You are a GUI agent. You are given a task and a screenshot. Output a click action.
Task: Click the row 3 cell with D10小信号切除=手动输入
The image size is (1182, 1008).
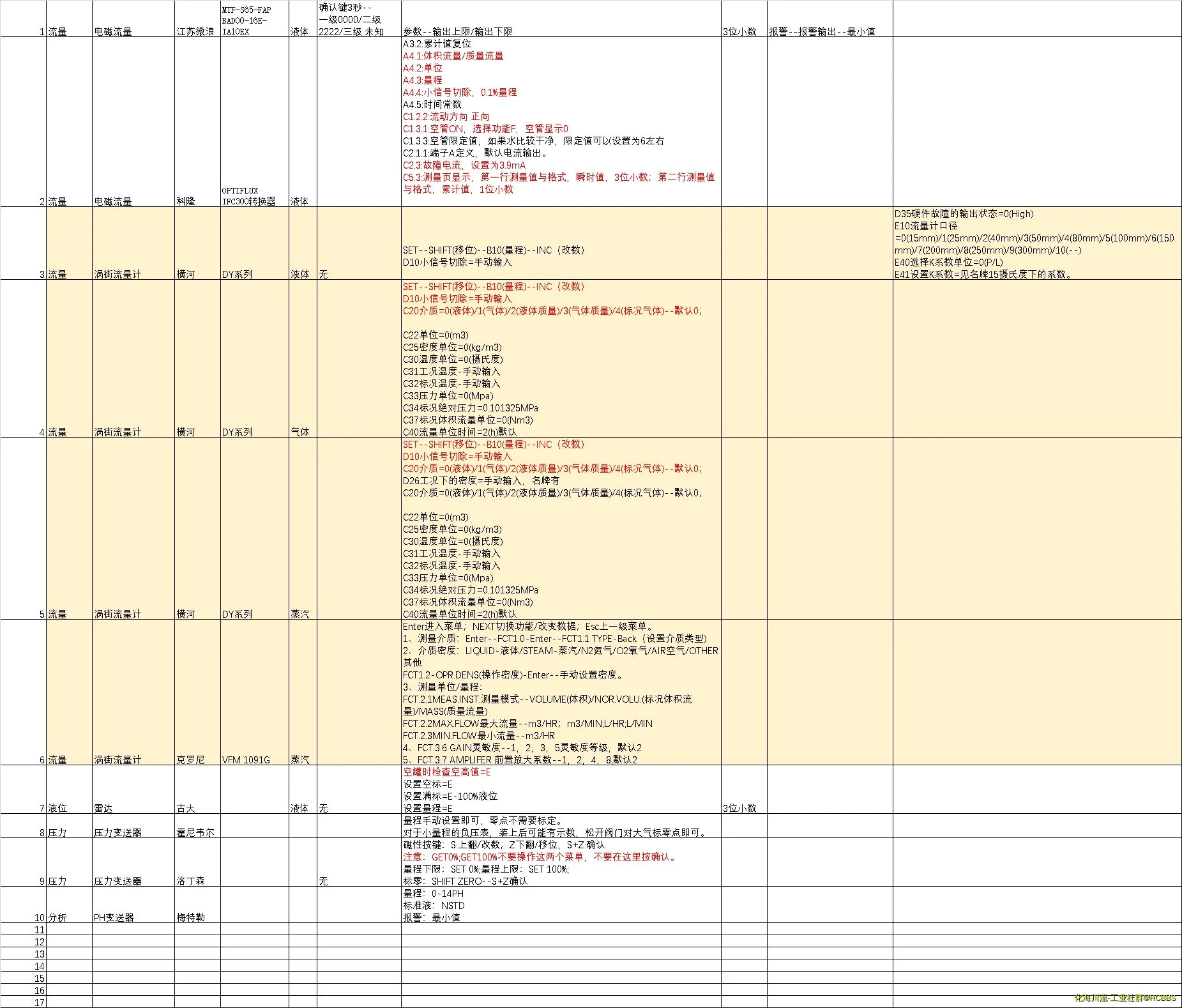(x=561, y=243)
